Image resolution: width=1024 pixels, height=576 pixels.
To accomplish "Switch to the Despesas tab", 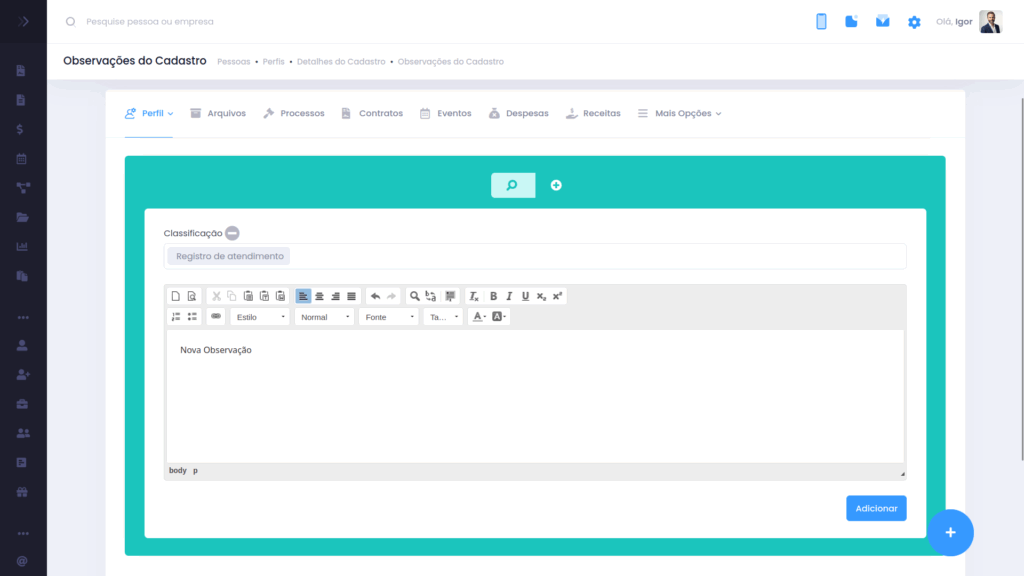I will 519,114.
